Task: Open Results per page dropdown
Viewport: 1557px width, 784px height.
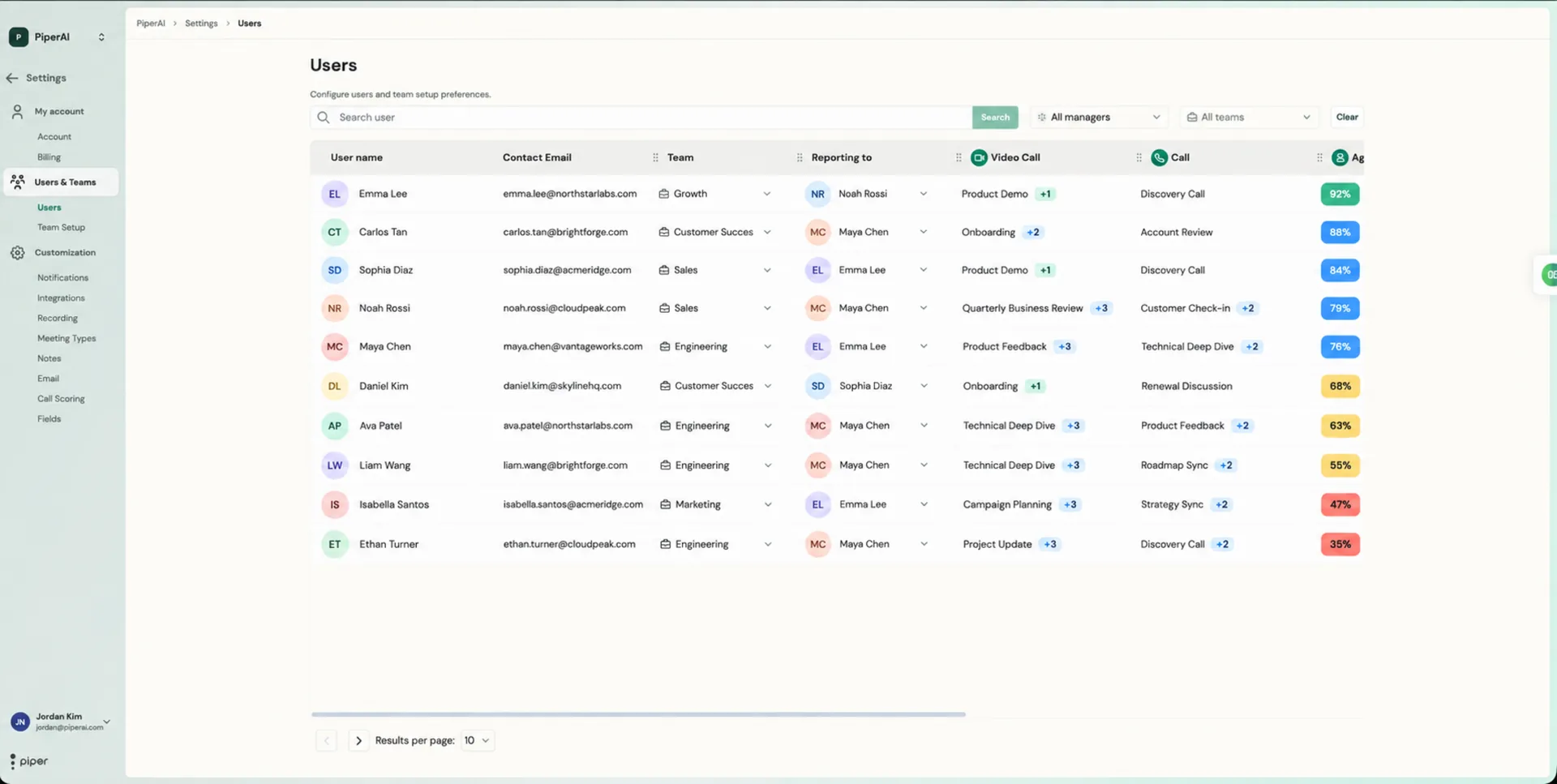Action: click(477, 740)
